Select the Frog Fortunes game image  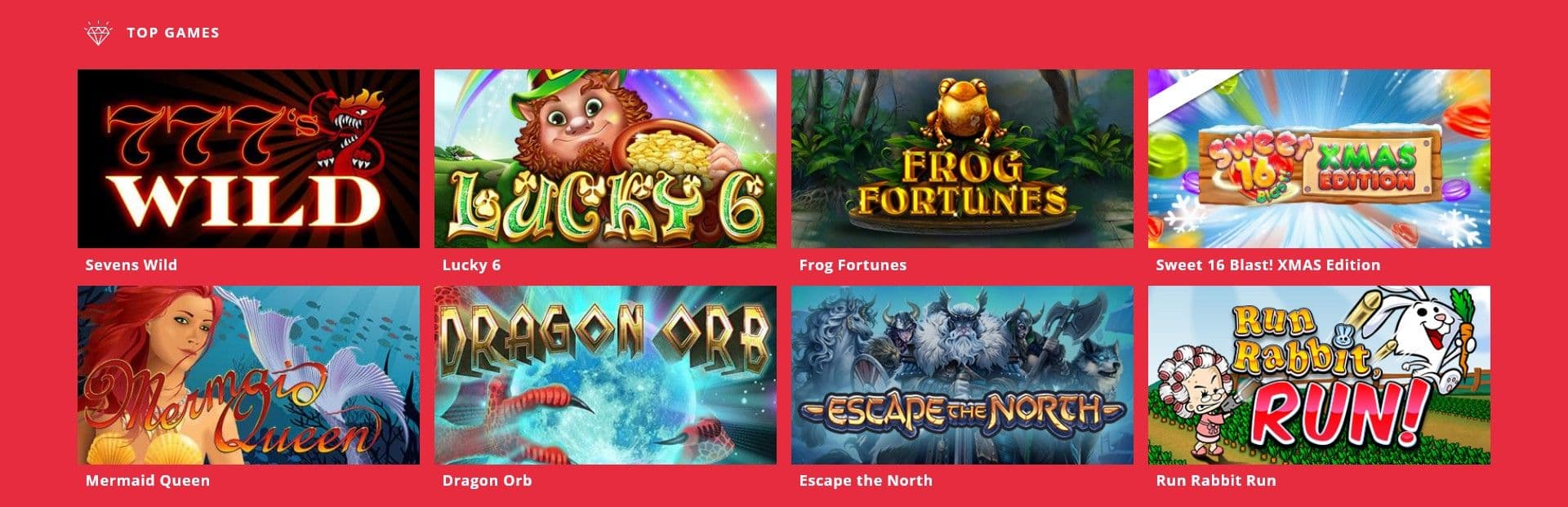[962, 158]
